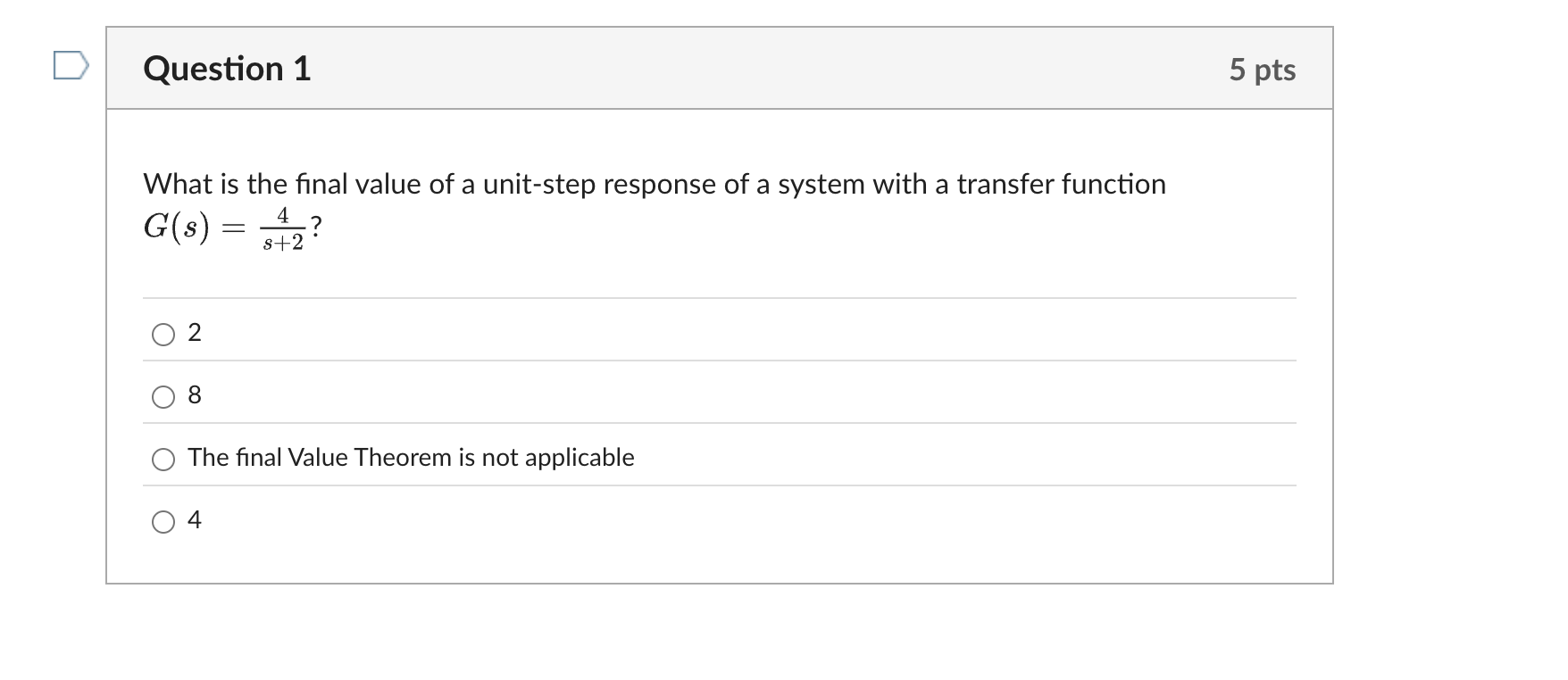Select the radio button for answer 8
The image size is (1568, 680).
tap(164, 395)
